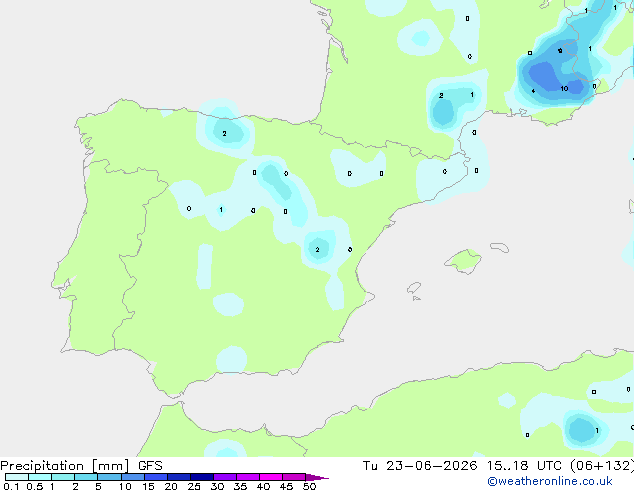Click the '40' legend scale label

(x=263, y=486)
